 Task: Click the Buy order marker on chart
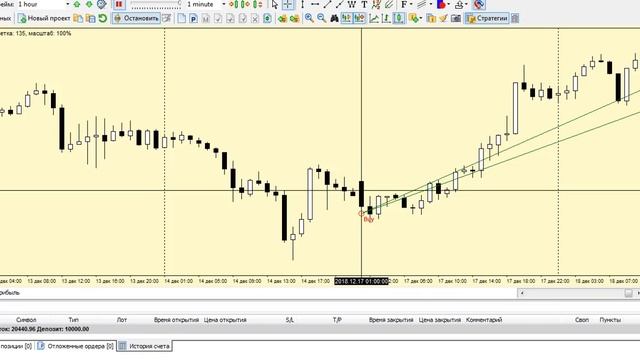tap(369, 219)
